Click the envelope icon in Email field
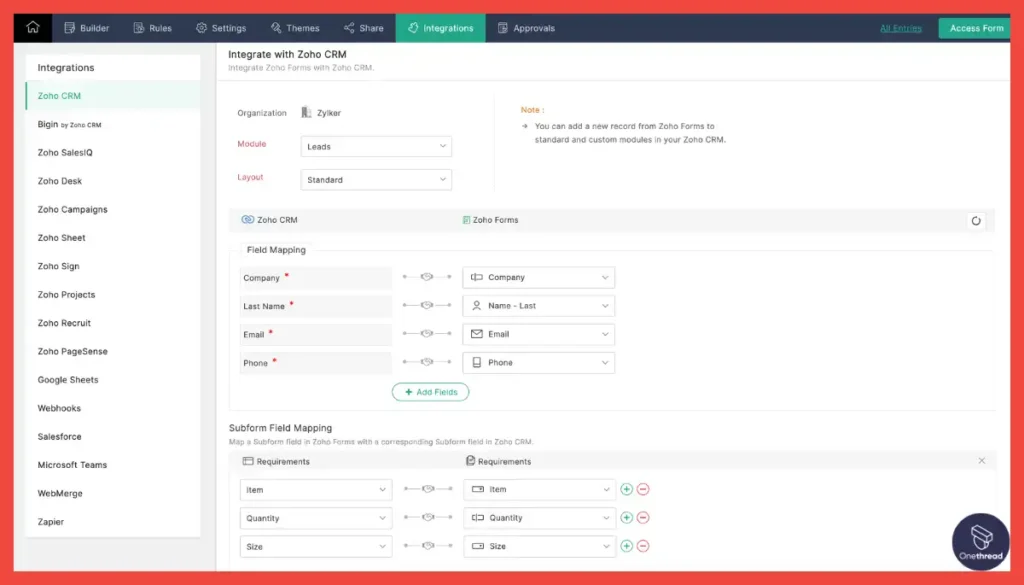 pyautogui.click(x=477, y=334)
